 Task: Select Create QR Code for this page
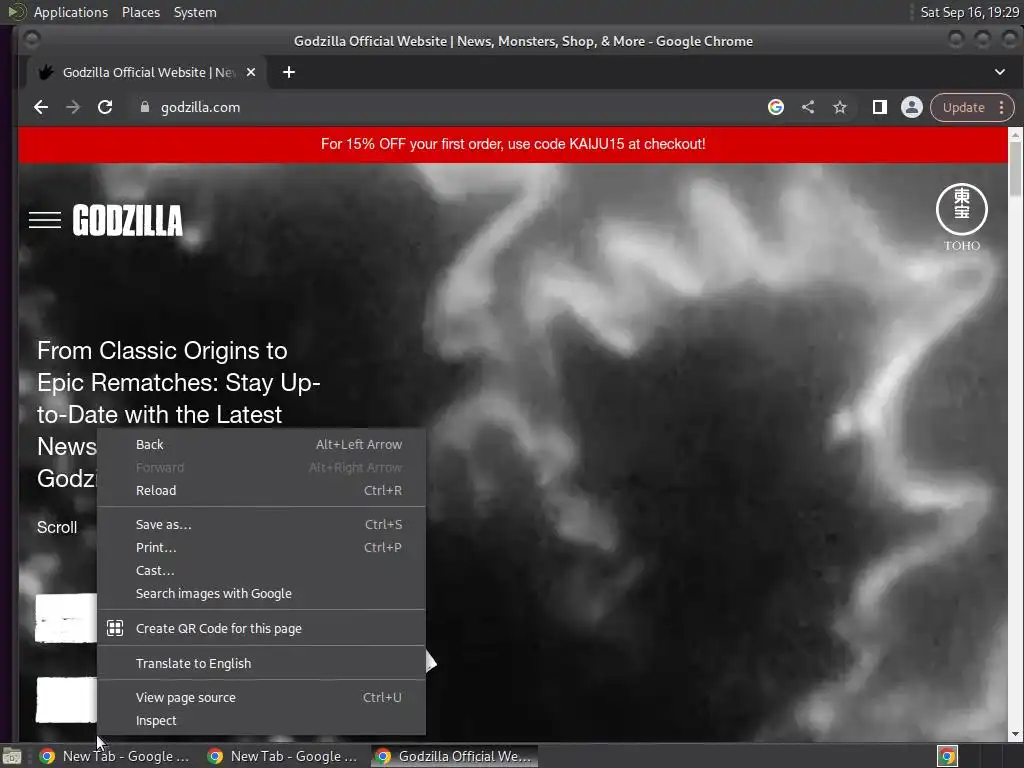[x=261, y=628]
